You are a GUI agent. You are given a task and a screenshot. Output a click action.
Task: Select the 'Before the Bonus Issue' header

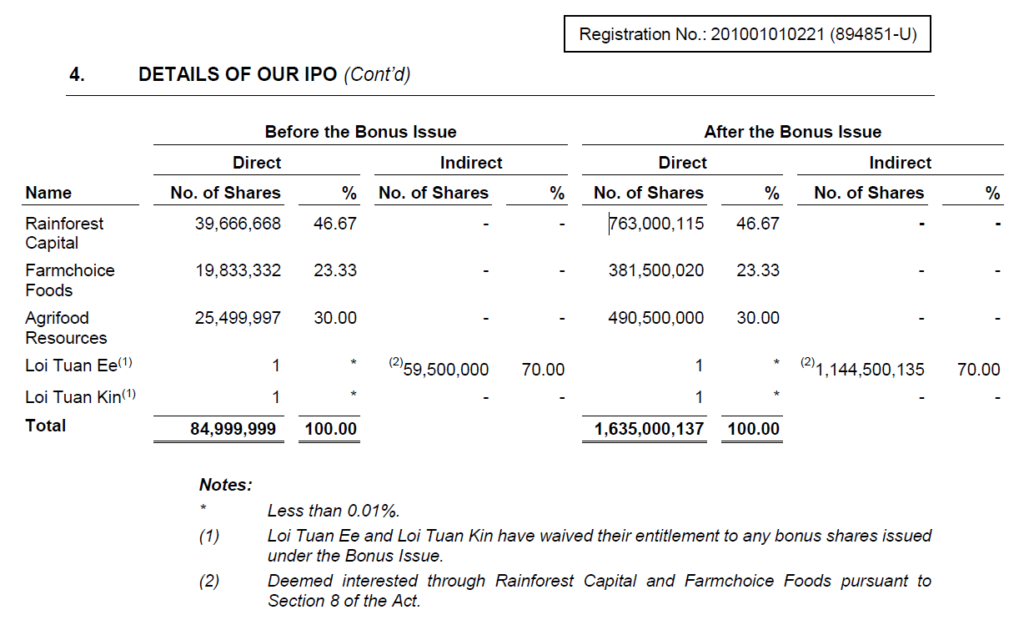[x=360, y=132]
